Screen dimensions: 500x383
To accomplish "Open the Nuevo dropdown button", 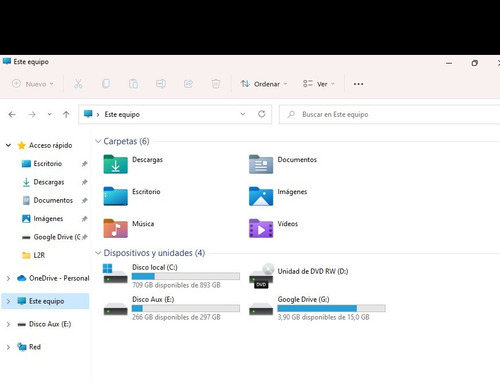I will 33,84.
